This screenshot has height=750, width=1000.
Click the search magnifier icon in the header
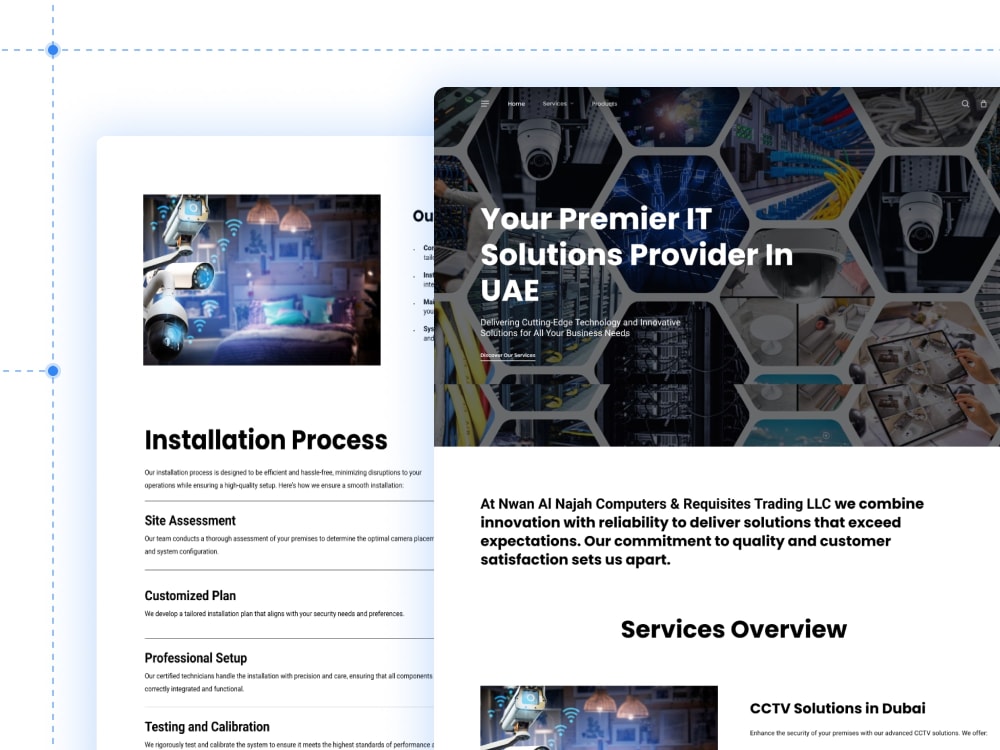click(965, 103)
